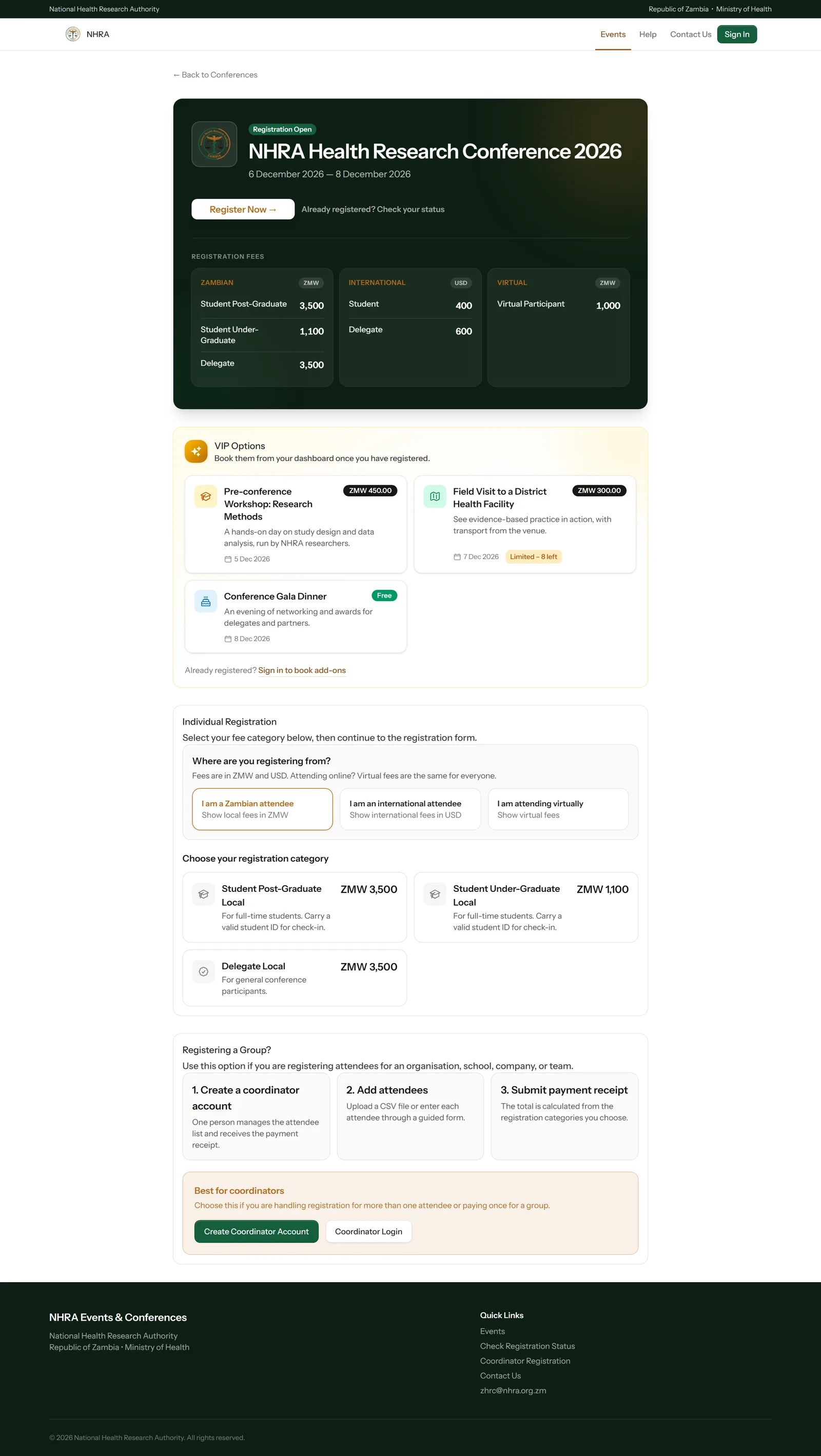The width and height of the screenshot is (821, 1456).
Task: Click the Field Visit map icon
Action: point(435,497)
